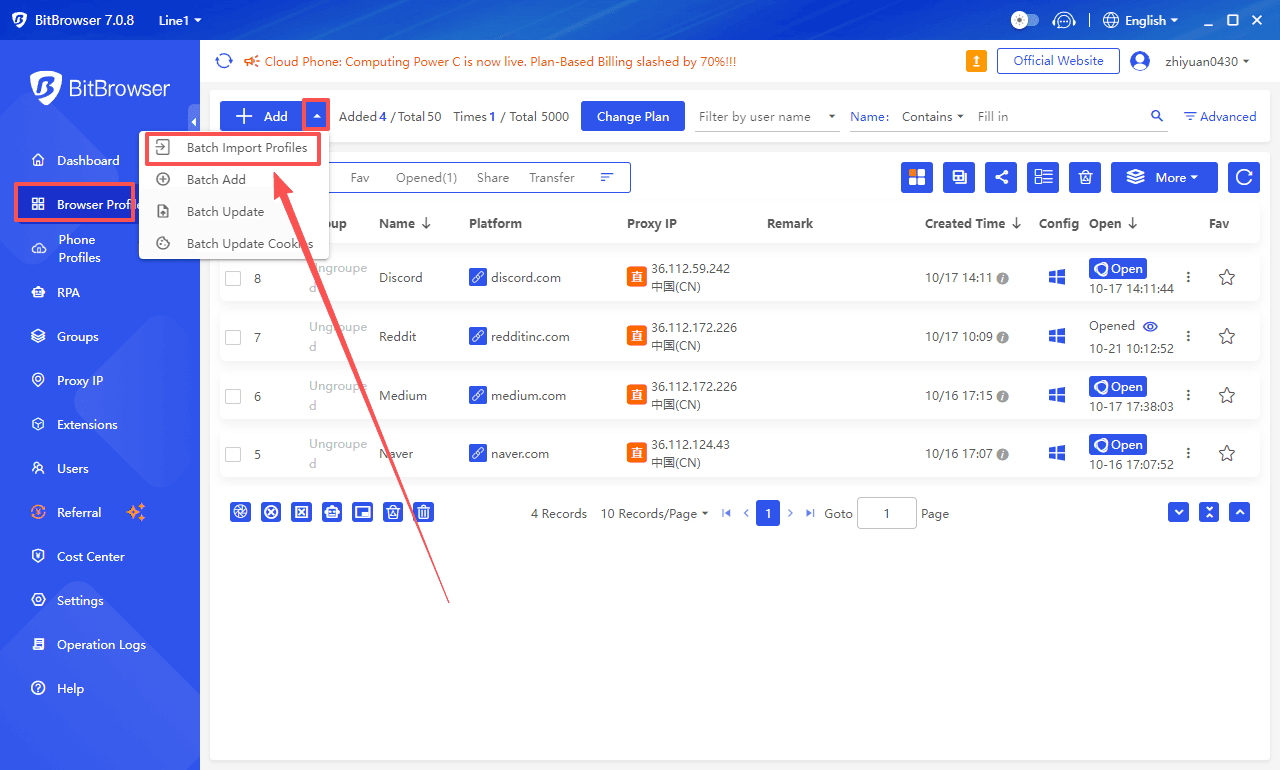Click the refresh icon to reload profiles

[1243, 177]
